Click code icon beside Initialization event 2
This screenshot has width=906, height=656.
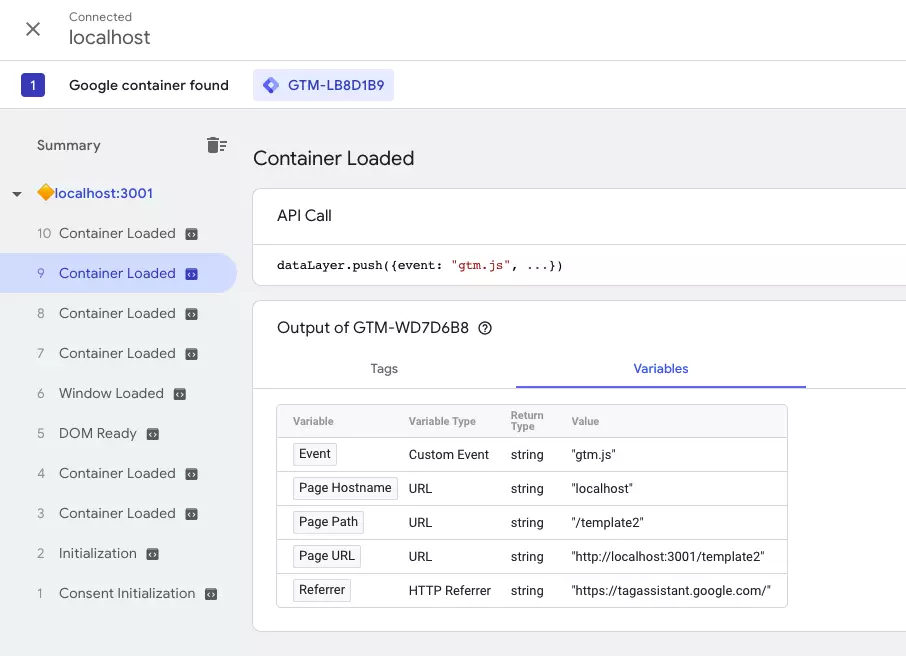153,554
